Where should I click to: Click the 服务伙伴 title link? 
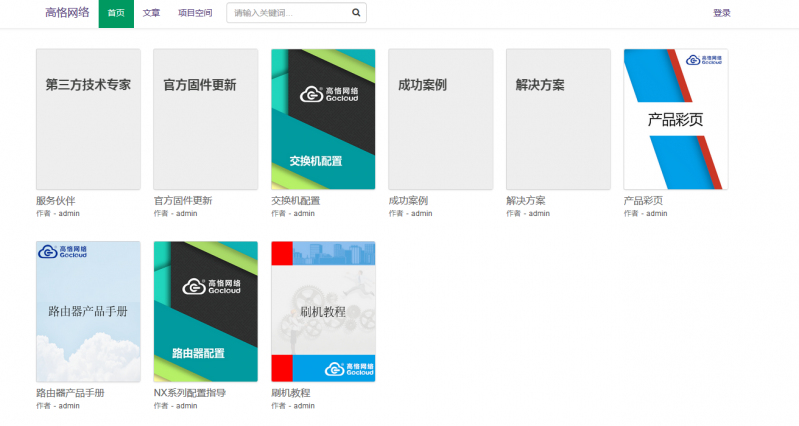[56, 200]
